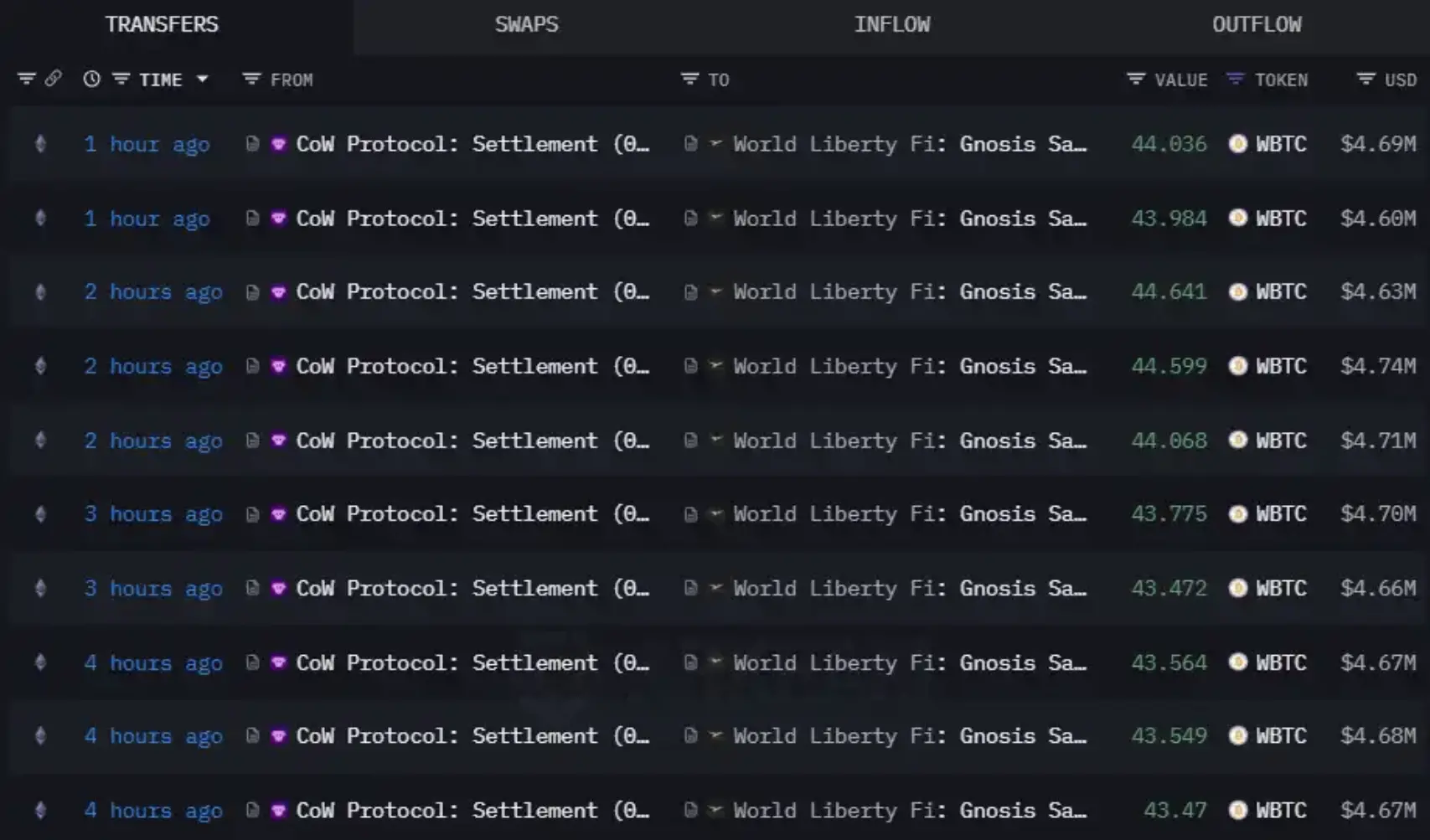Click the $4.67M amount in 43.47 WBTC row
The image size is (1430, 840).
1377,810
